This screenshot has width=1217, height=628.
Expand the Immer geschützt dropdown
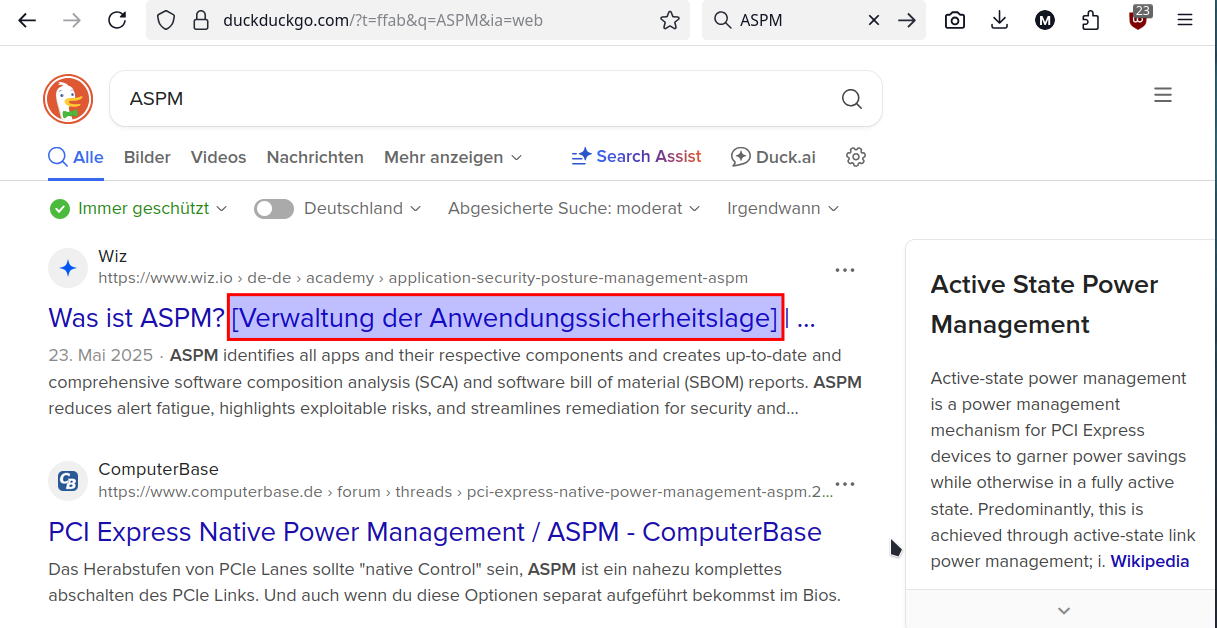coord(140,209)
